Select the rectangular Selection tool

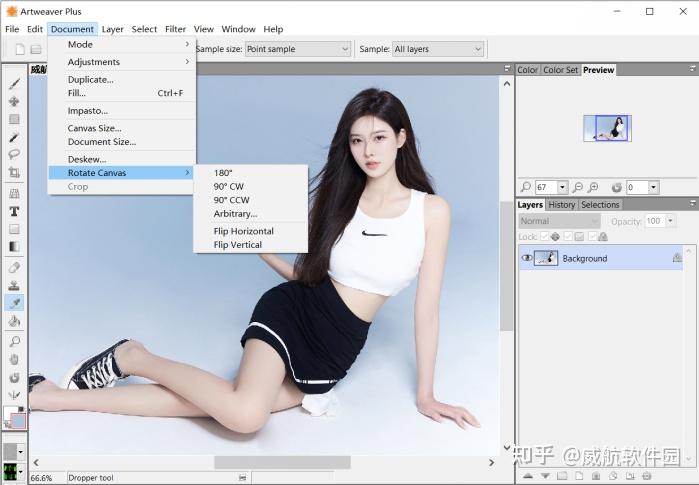coord(14,119)
